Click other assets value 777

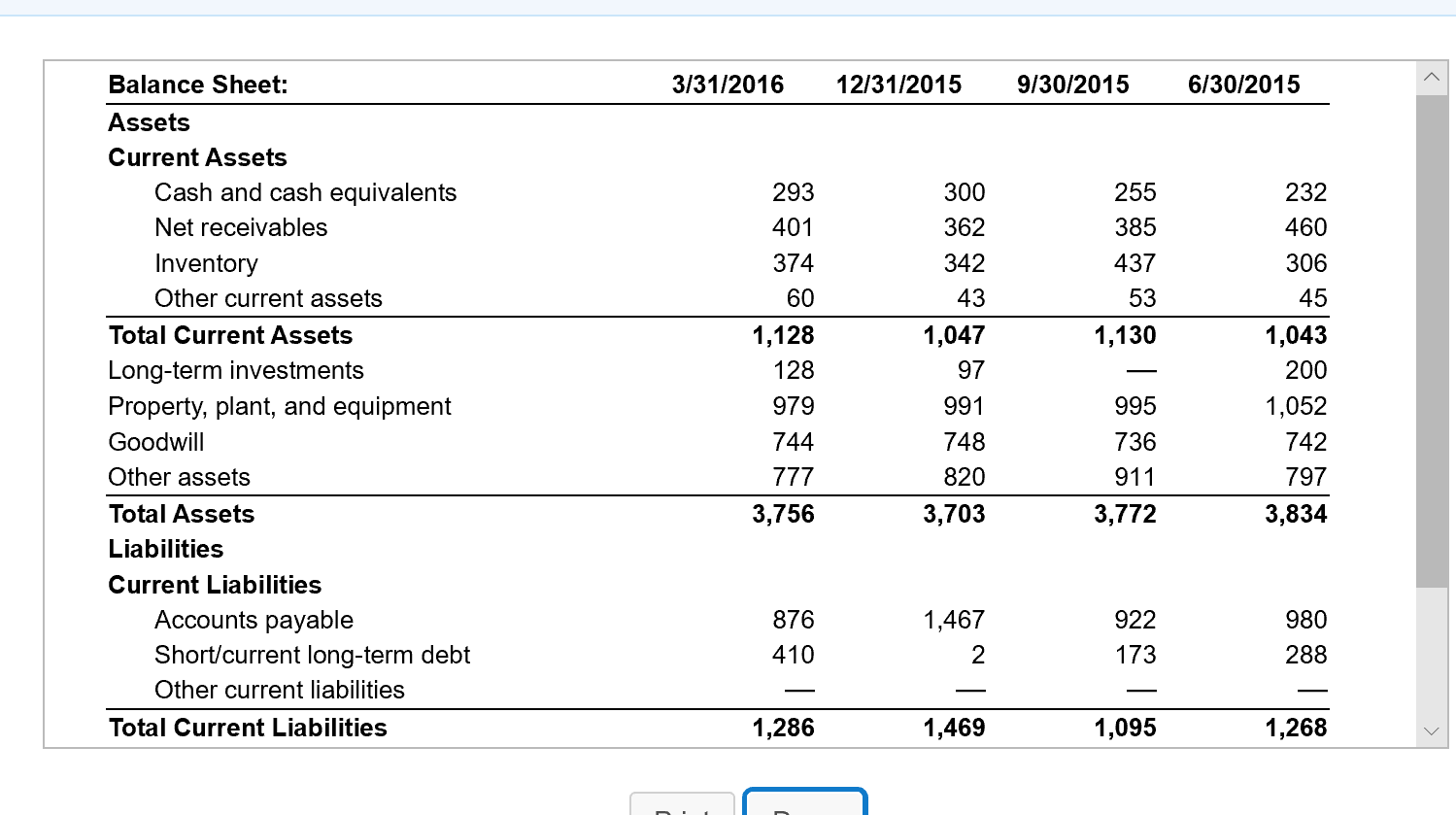794,477
